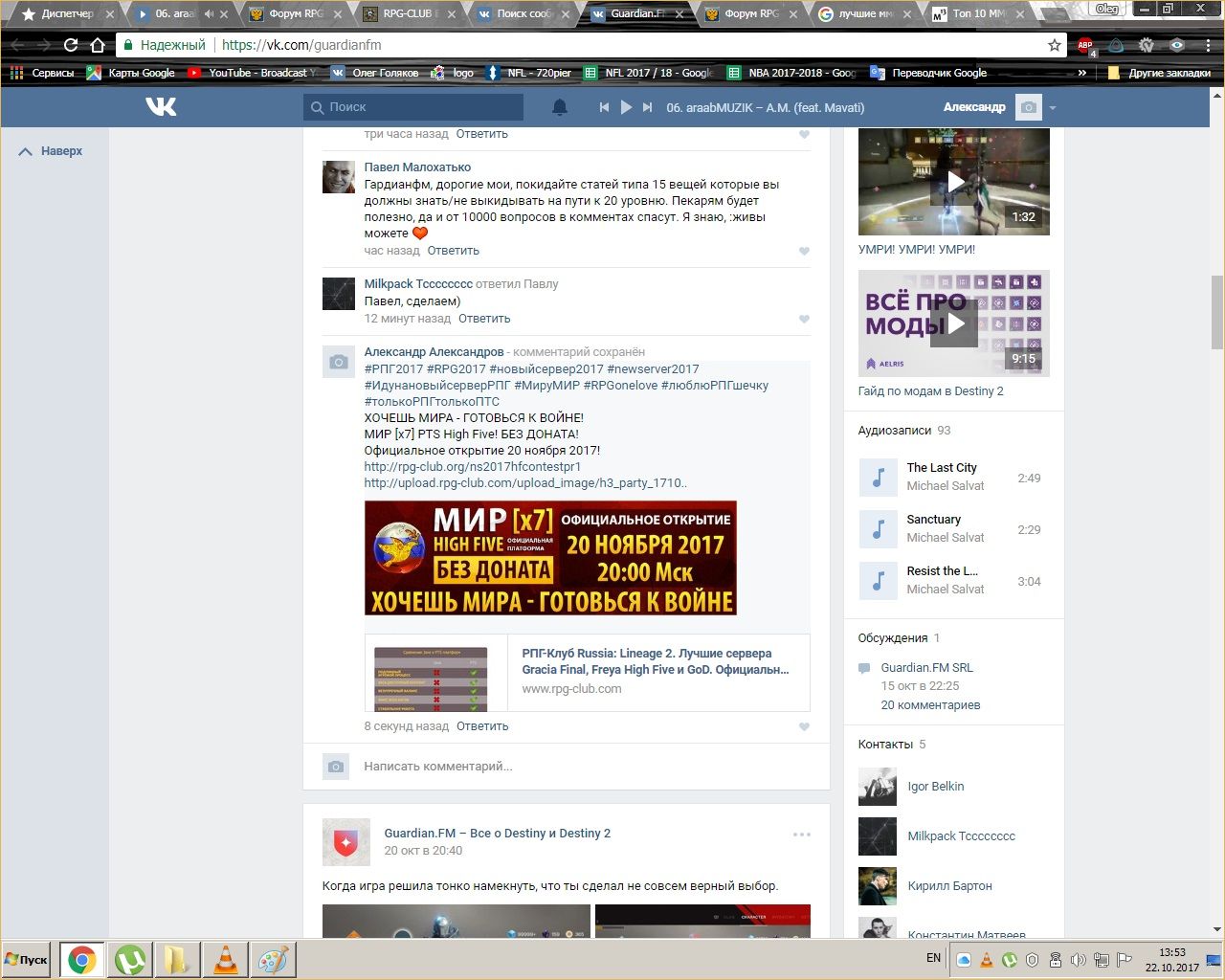Click hashtag #РПГ2017

coord(393,369)
